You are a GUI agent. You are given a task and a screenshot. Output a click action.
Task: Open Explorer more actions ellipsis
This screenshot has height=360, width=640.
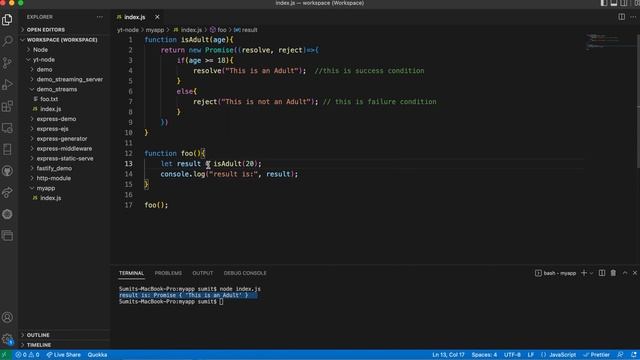click(100, 17)
